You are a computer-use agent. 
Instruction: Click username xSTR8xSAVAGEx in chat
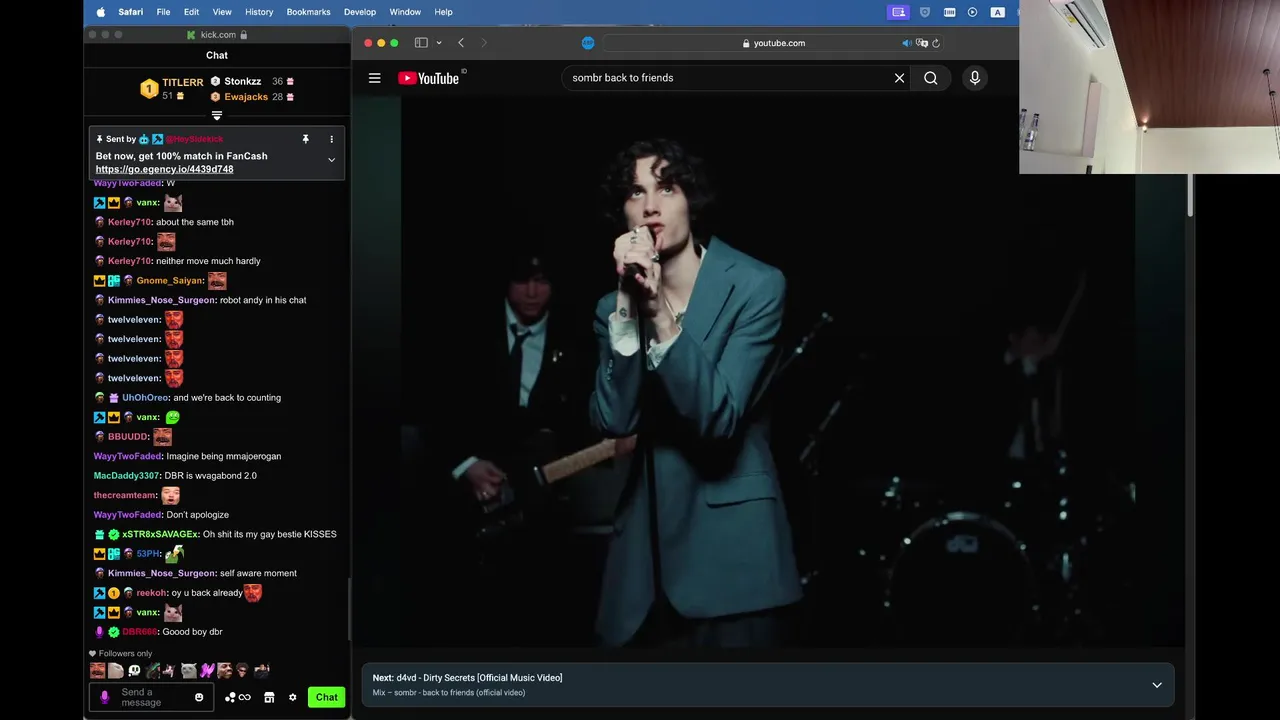[161, 534]
